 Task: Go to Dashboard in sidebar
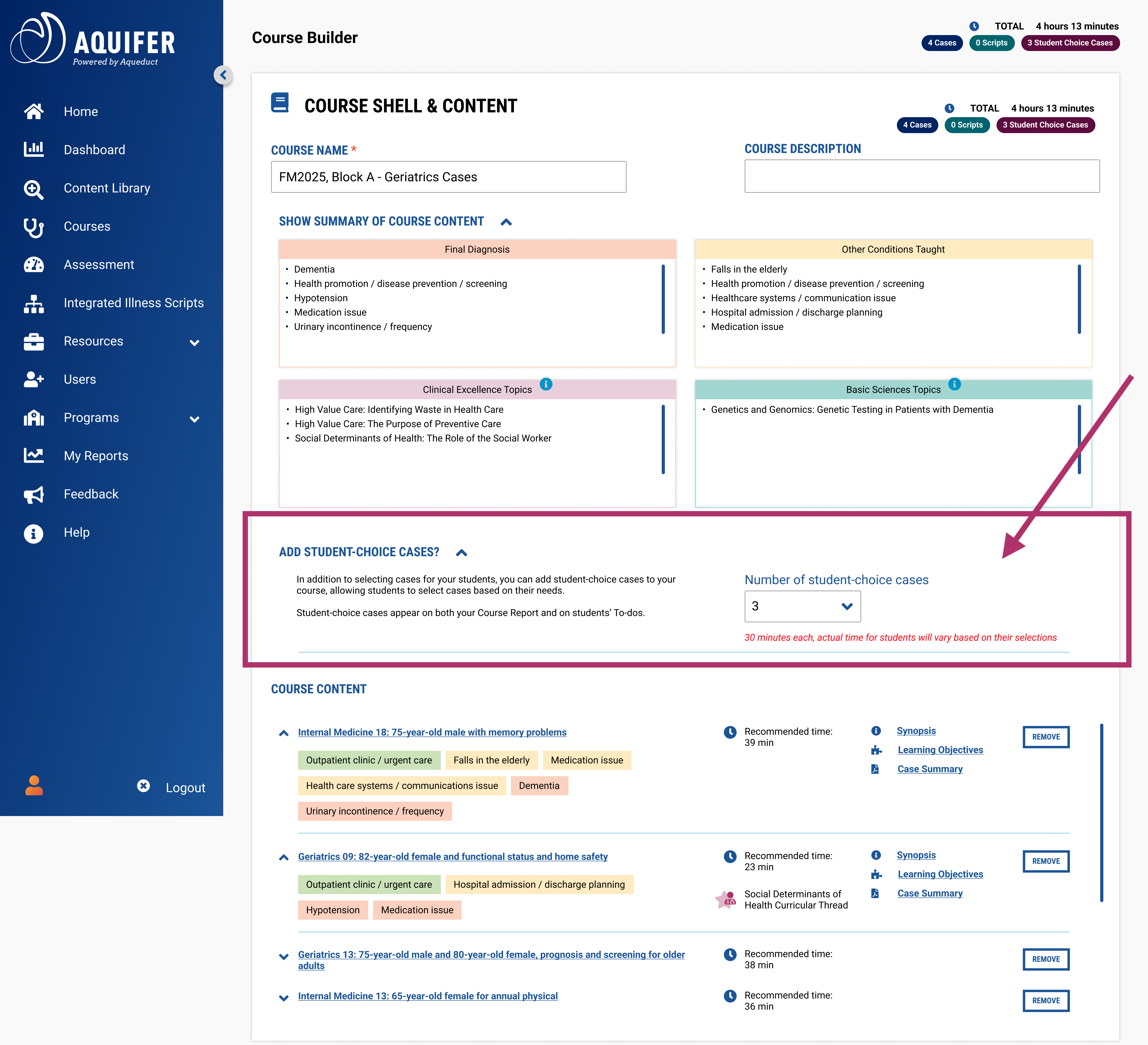(95, 150)
